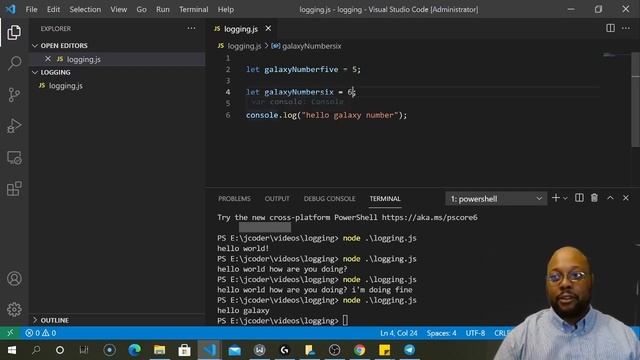Viewport: 640px width, 360px height.
Task: Select the logging.js editor tab
Action: [241, 29]
